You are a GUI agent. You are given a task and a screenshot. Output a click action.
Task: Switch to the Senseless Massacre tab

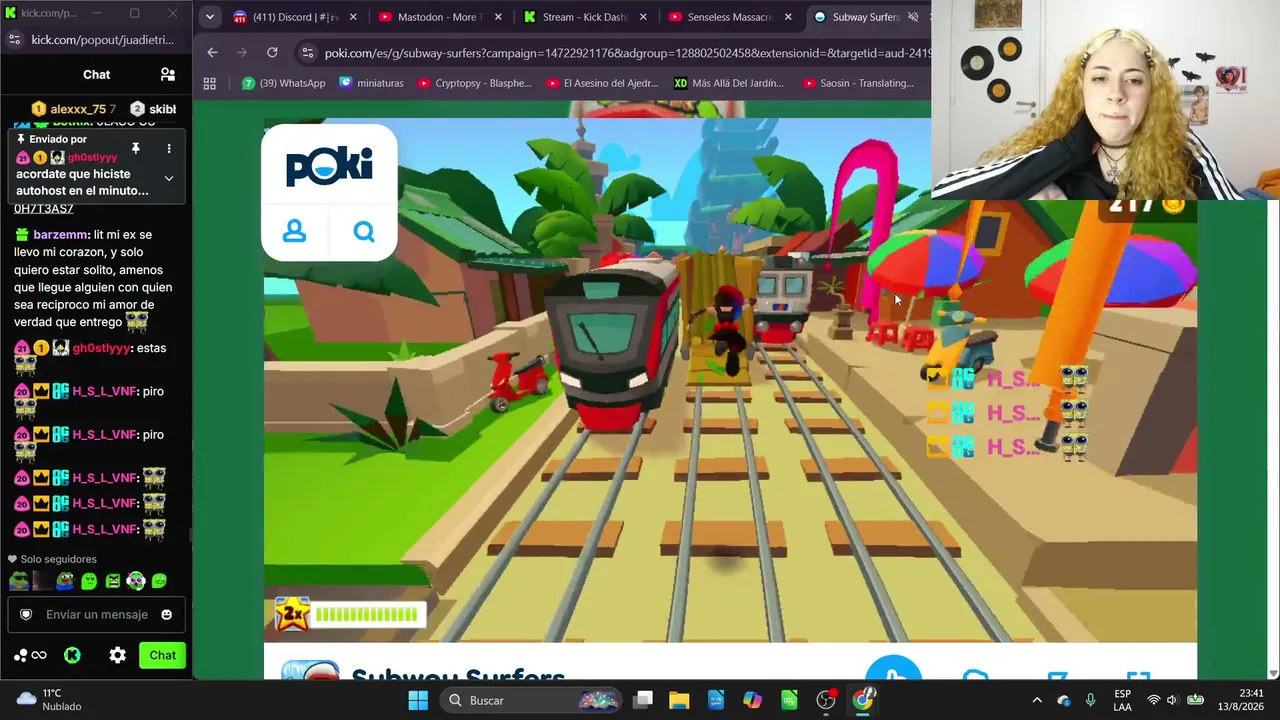(x=730, y=17)
